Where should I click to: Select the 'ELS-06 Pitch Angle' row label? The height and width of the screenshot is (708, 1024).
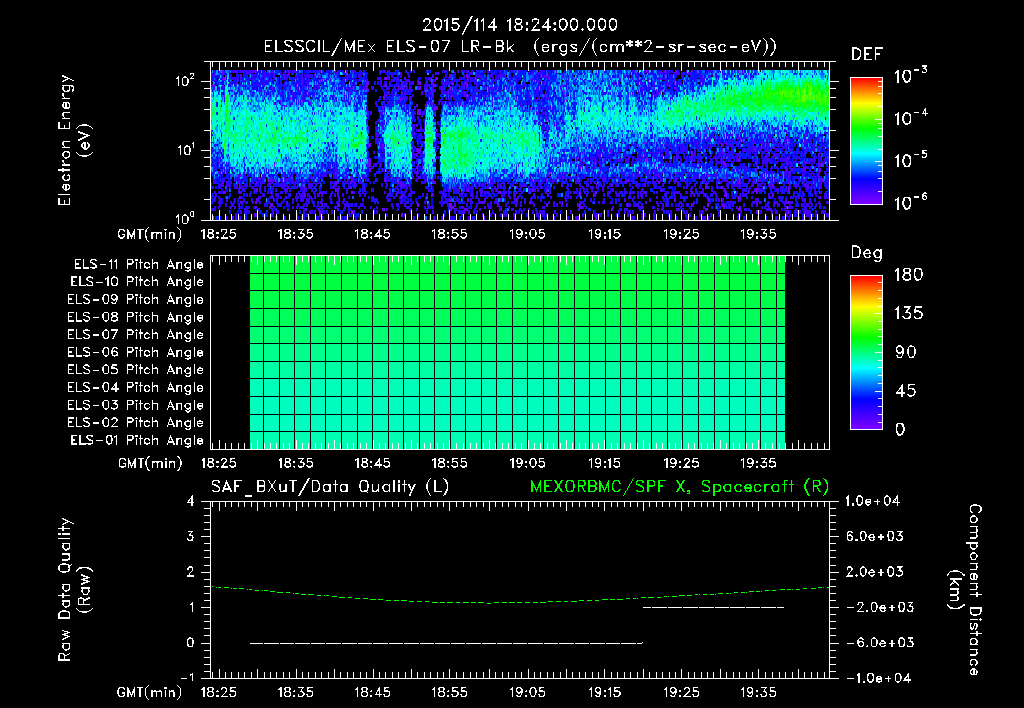pyautogui.click(x=136, y=353)
